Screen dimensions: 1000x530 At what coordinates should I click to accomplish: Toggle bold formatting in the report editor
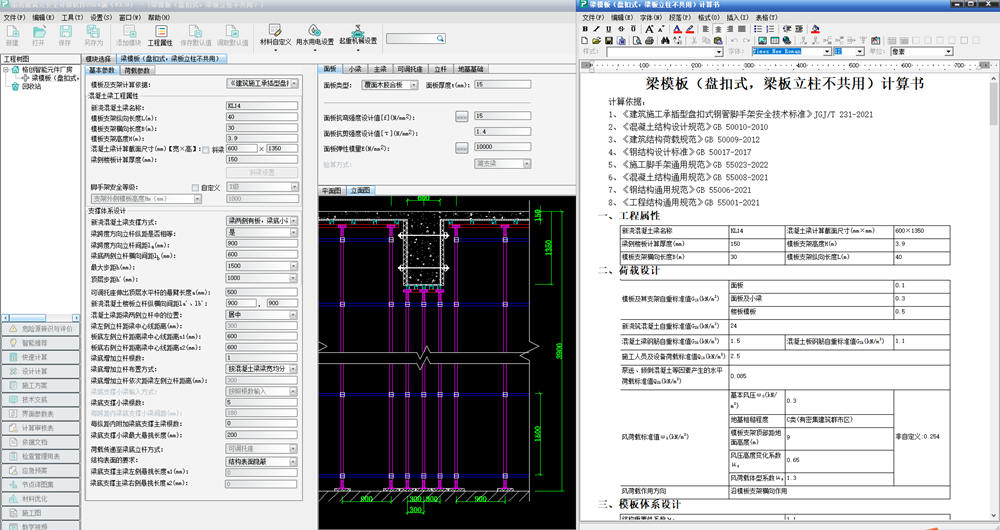pos(585,29)
